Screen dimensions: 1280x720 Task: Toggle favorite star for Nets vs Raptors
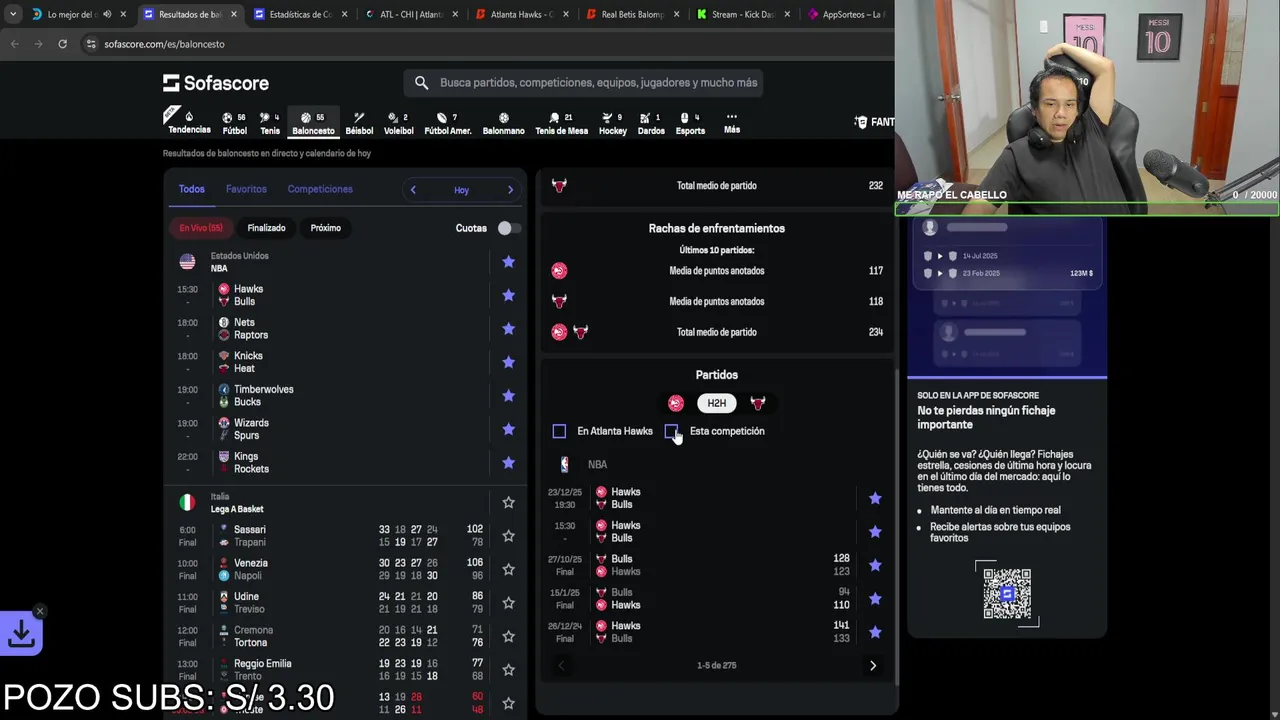[508, 329]
